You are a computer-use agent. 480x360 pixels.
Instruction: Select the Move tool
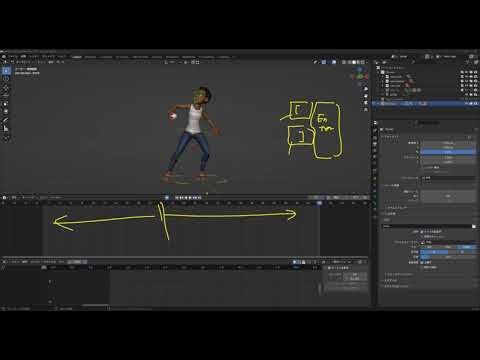[6, 87]
